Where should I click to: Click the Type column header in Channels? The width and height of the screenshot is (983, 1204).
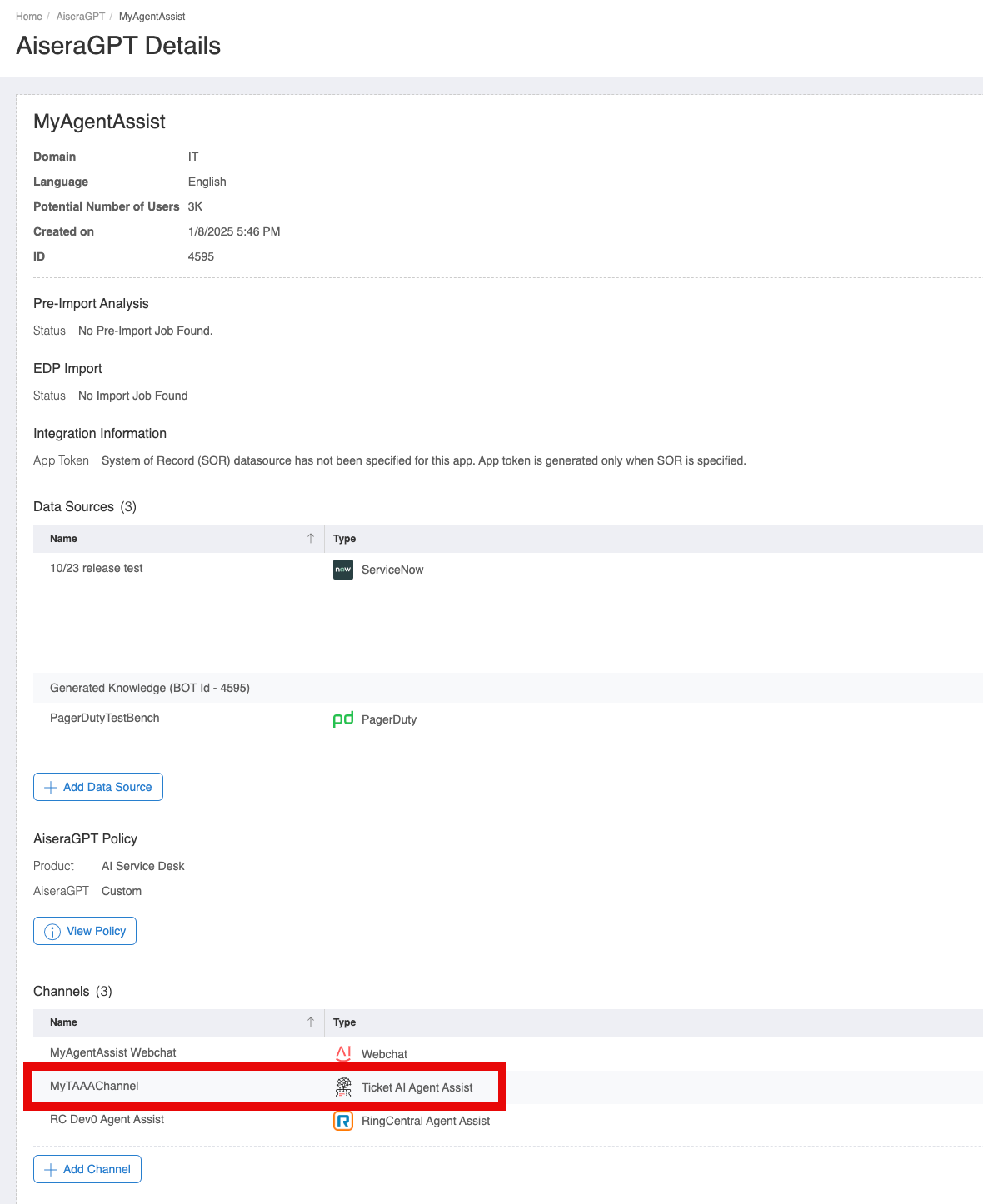(x=344, y=1022)
